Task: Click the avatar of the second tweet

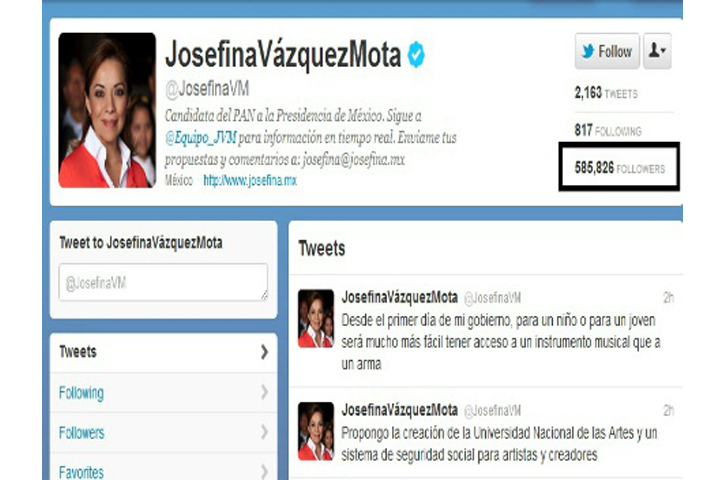Action: point(316,431)
